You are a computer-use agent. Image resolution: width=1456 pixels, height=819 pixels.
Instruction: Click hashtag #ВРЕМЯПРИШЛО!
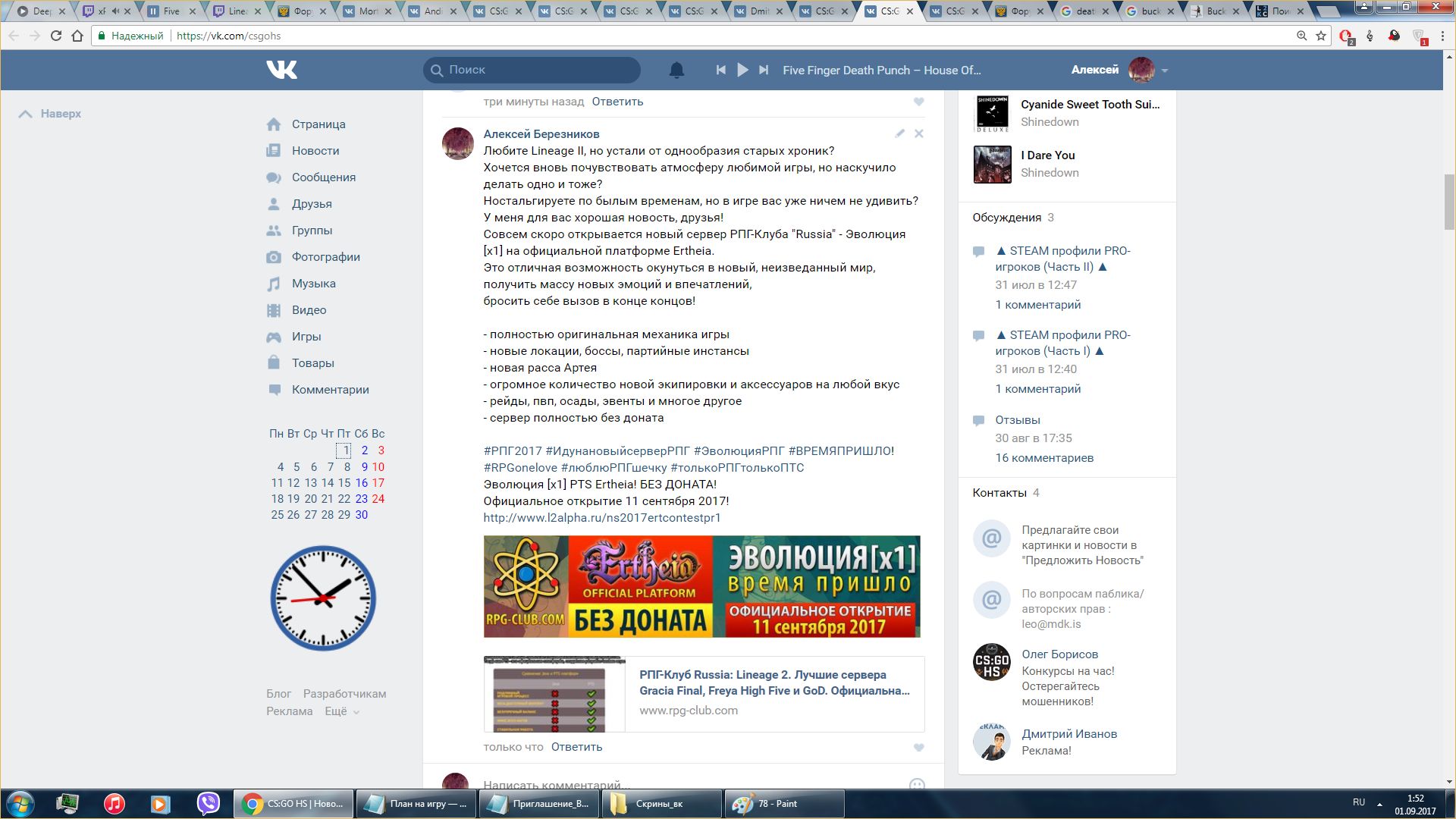(841, 451)
